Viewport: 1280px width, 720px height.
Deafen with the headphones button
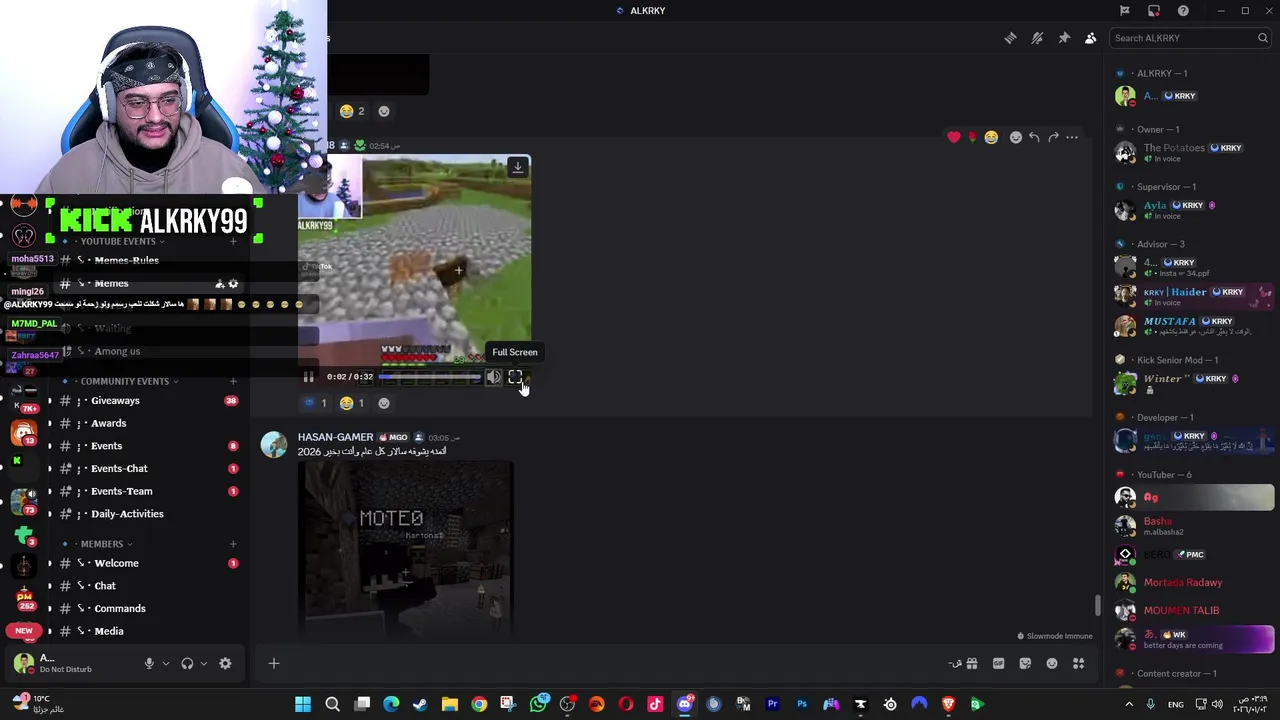pos(187,663)
